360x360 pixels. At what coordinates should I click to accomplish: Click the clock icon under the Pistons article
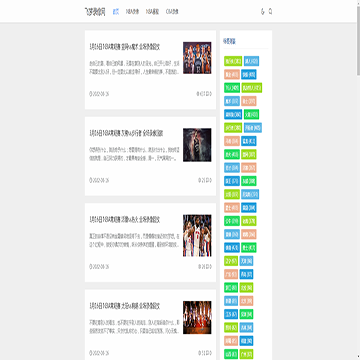click(90, 267)
